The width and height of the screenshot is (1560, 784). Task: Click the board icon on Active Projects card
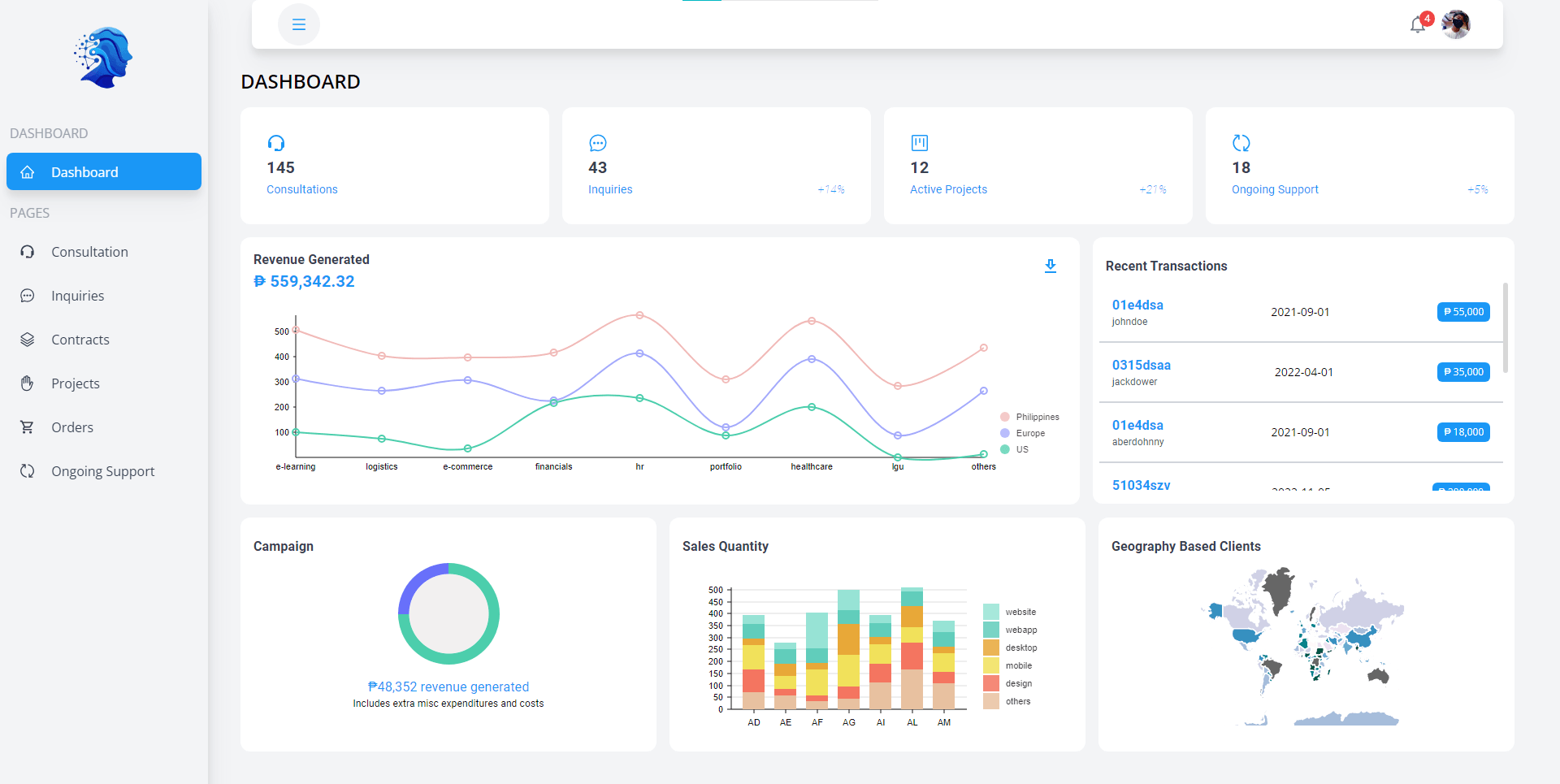pyautogui.click(x=920, y=143)
